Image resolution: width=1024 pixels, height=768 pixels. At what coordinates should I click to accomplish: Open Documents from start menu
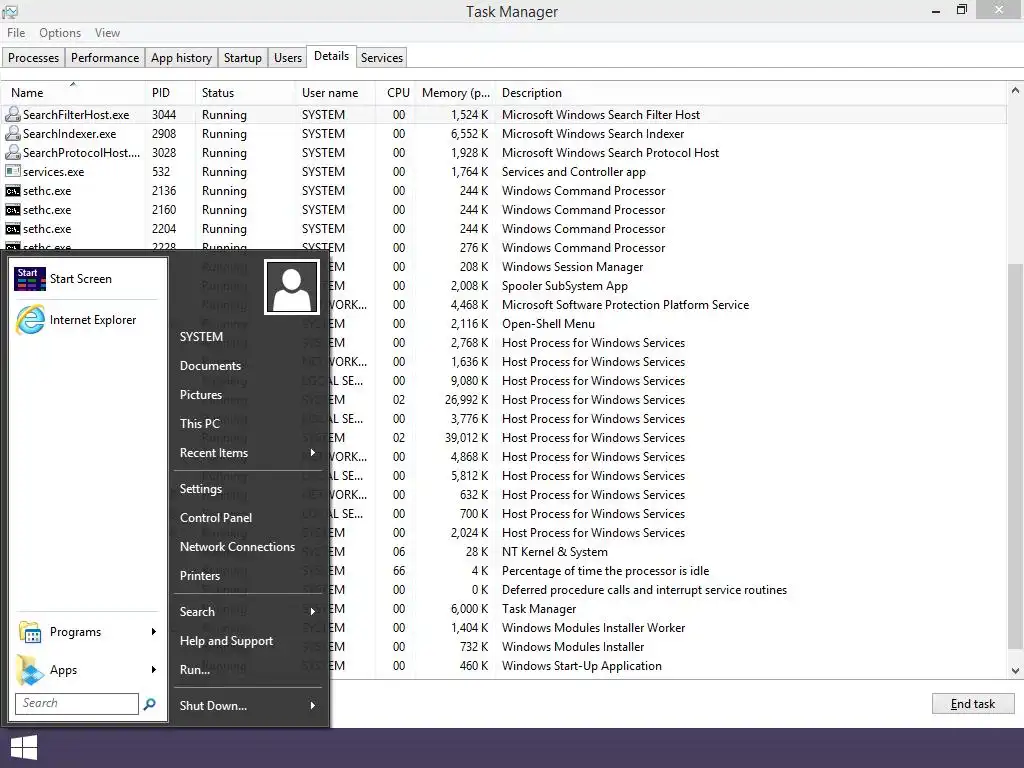[210, 366]
